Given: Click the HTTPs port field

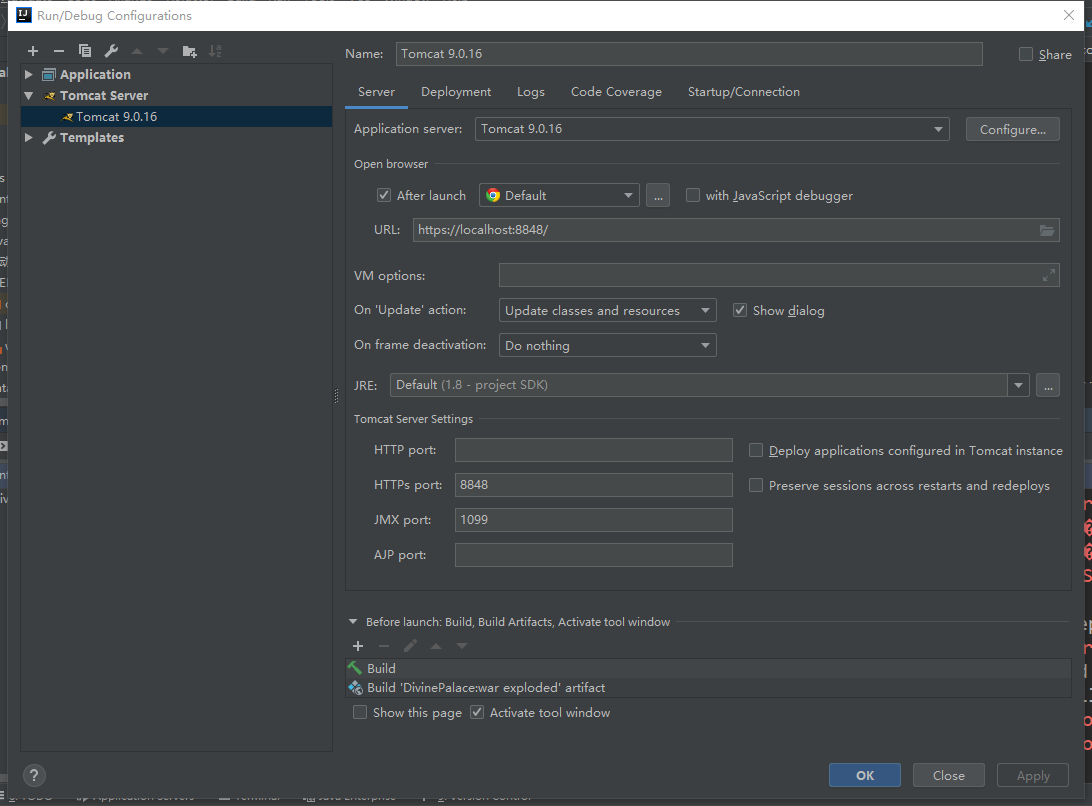Looking at the screenshot, I should click(x=593, y=485).
